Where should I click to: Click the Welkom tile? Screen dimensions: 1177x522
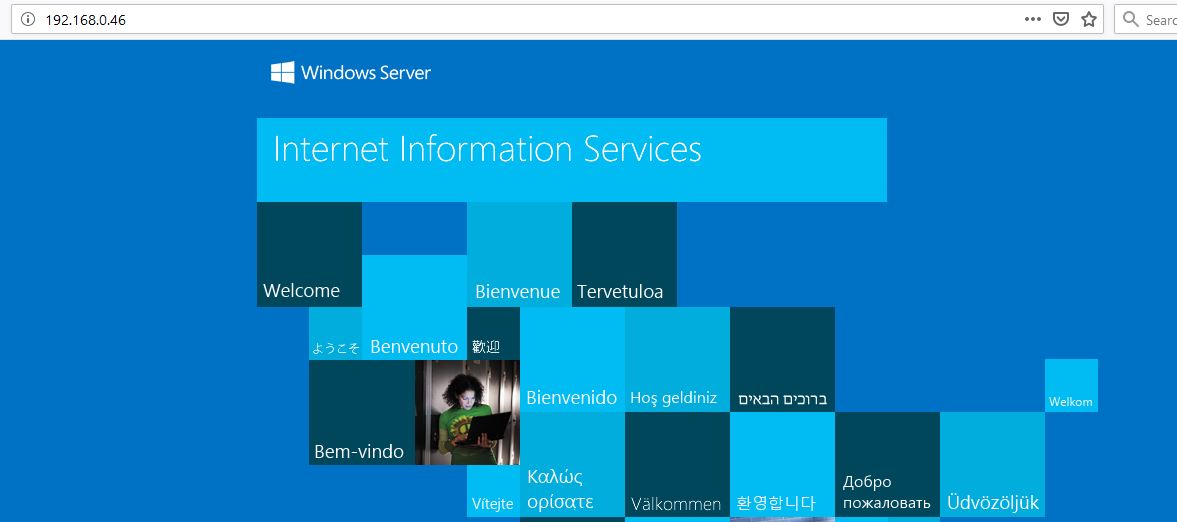[x=1071, y=385]
